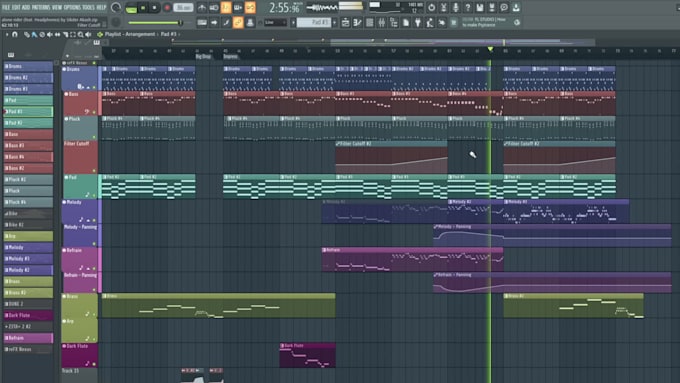The image size is (680, 383).
Task: Select the playlist mute tool
Action: (x=49, y=35)
